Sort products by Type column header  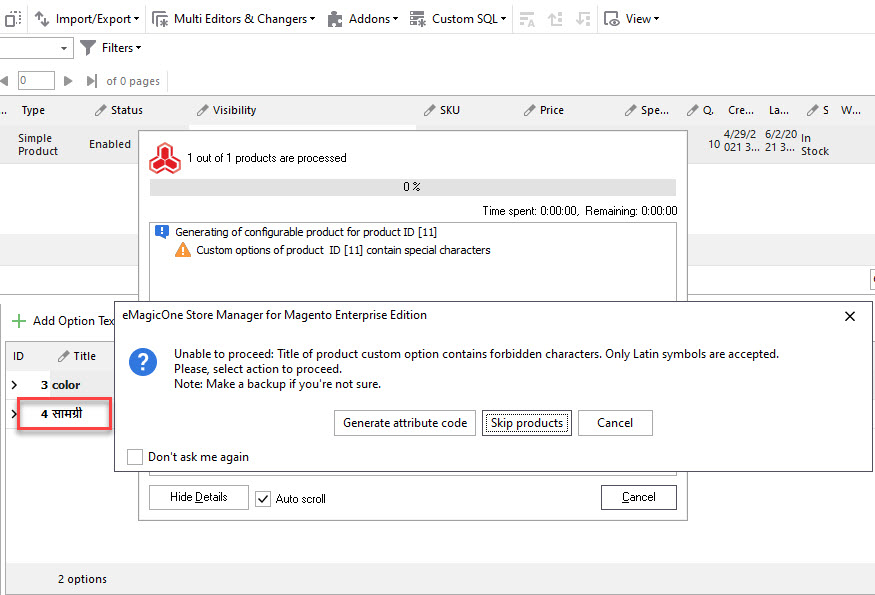(33, 111)
